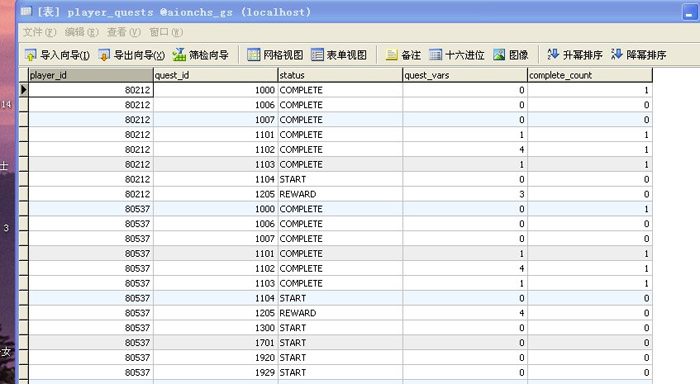
Task: Open the Memo (备注) viewer
Action: (392, 55)
